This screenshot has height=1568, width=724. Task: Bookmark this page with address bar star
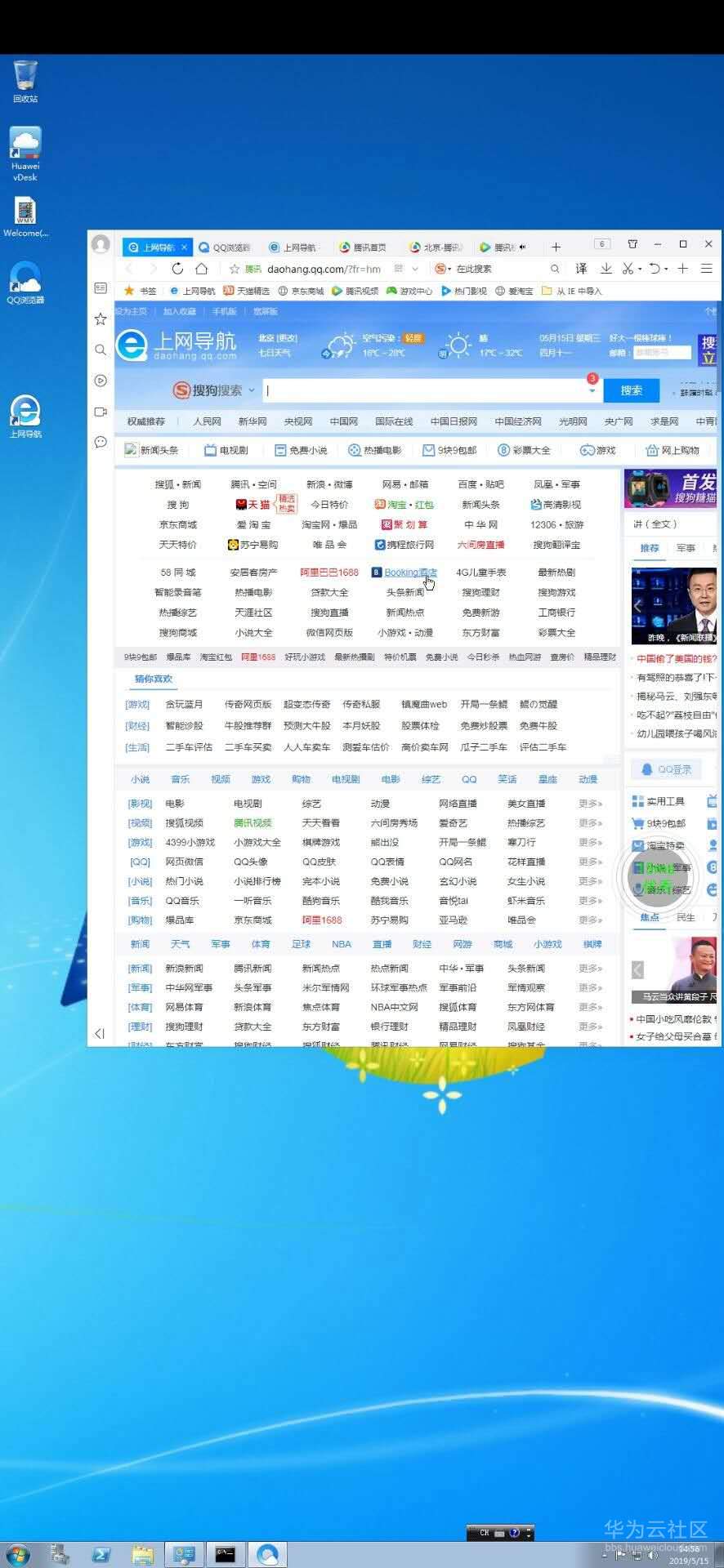click(235, 269)
